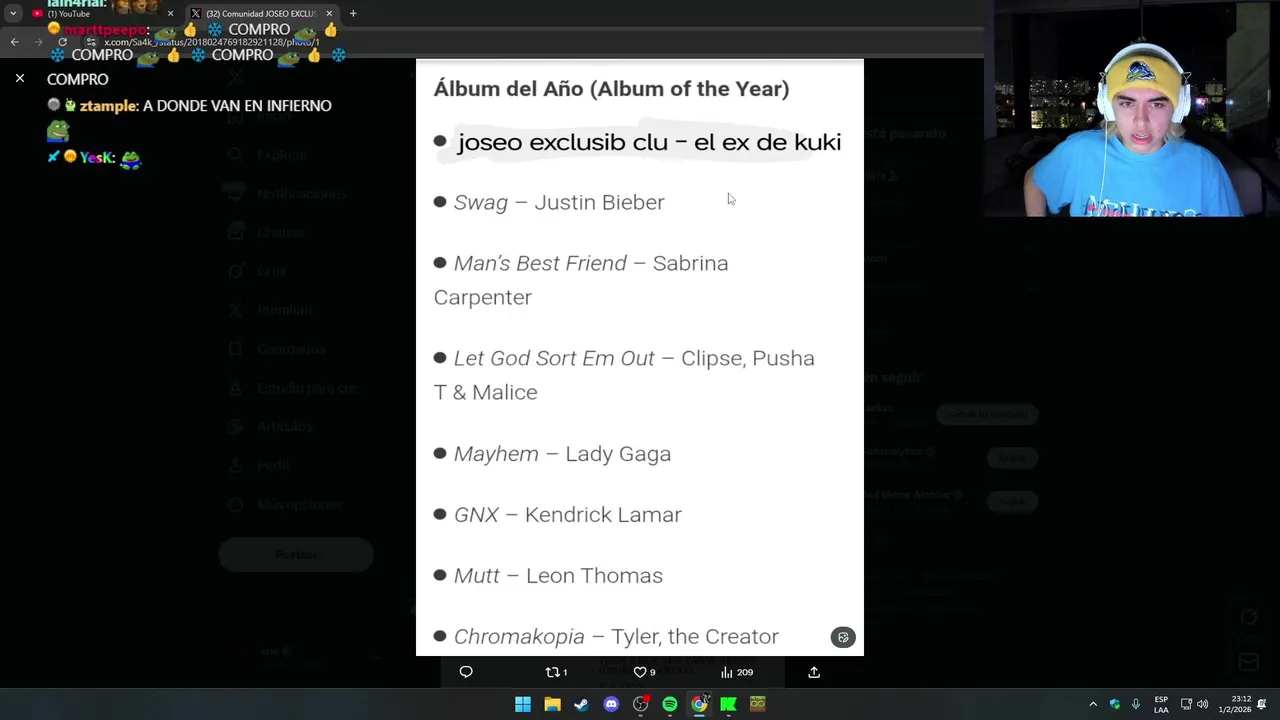Show hidden system tray icons chevron
Viewport: 1280px width, 720px height.
point(1093,704)
